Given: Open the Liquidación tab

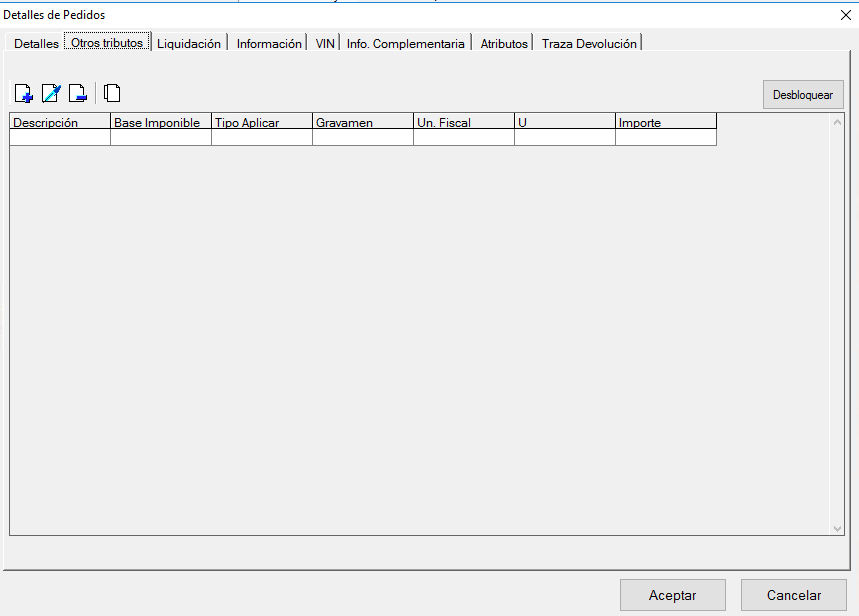Looking at the screenshot, I should coord(189,44).
